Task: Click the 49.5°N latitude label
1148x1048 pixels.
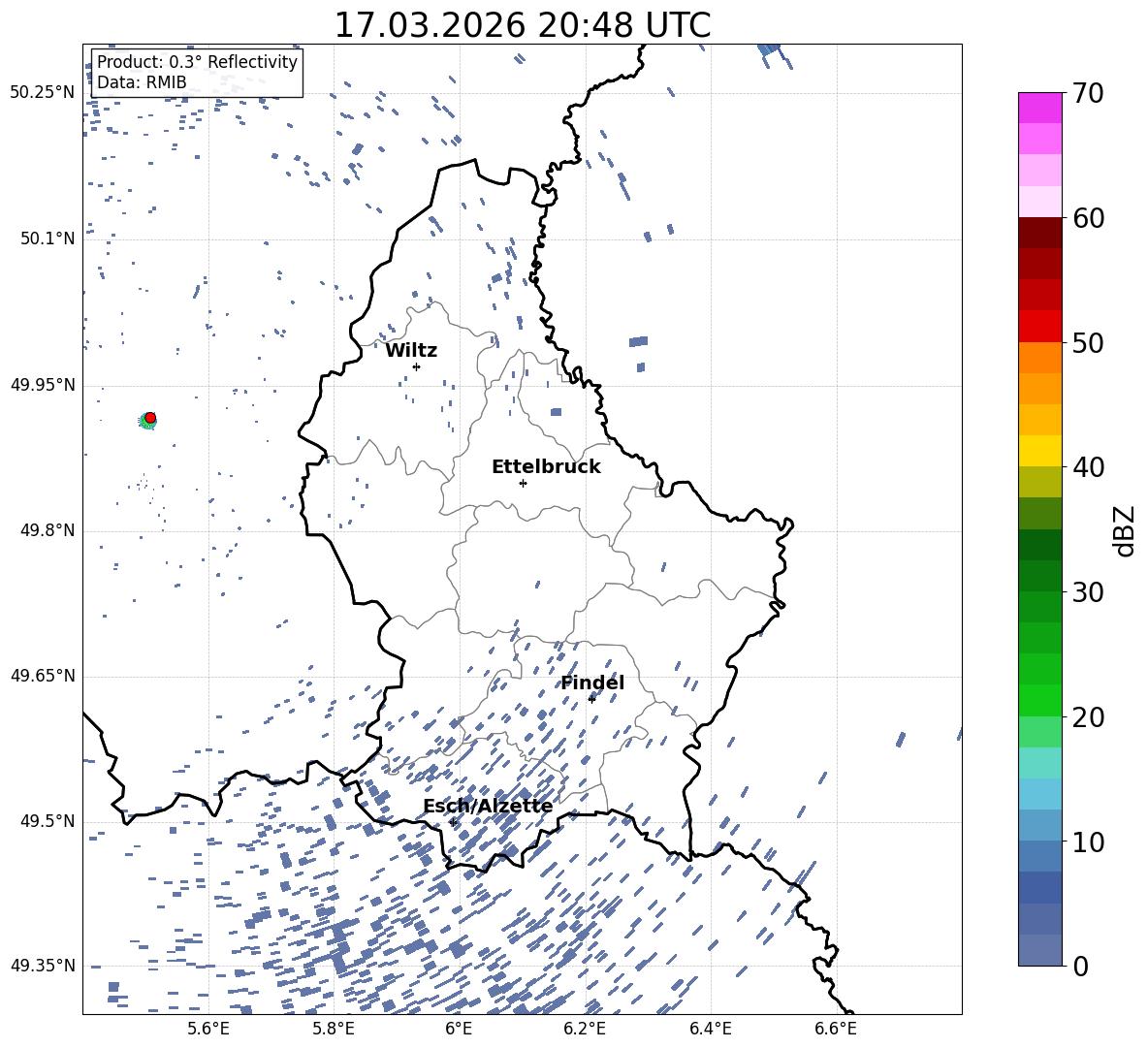Action: coord(48,821)
